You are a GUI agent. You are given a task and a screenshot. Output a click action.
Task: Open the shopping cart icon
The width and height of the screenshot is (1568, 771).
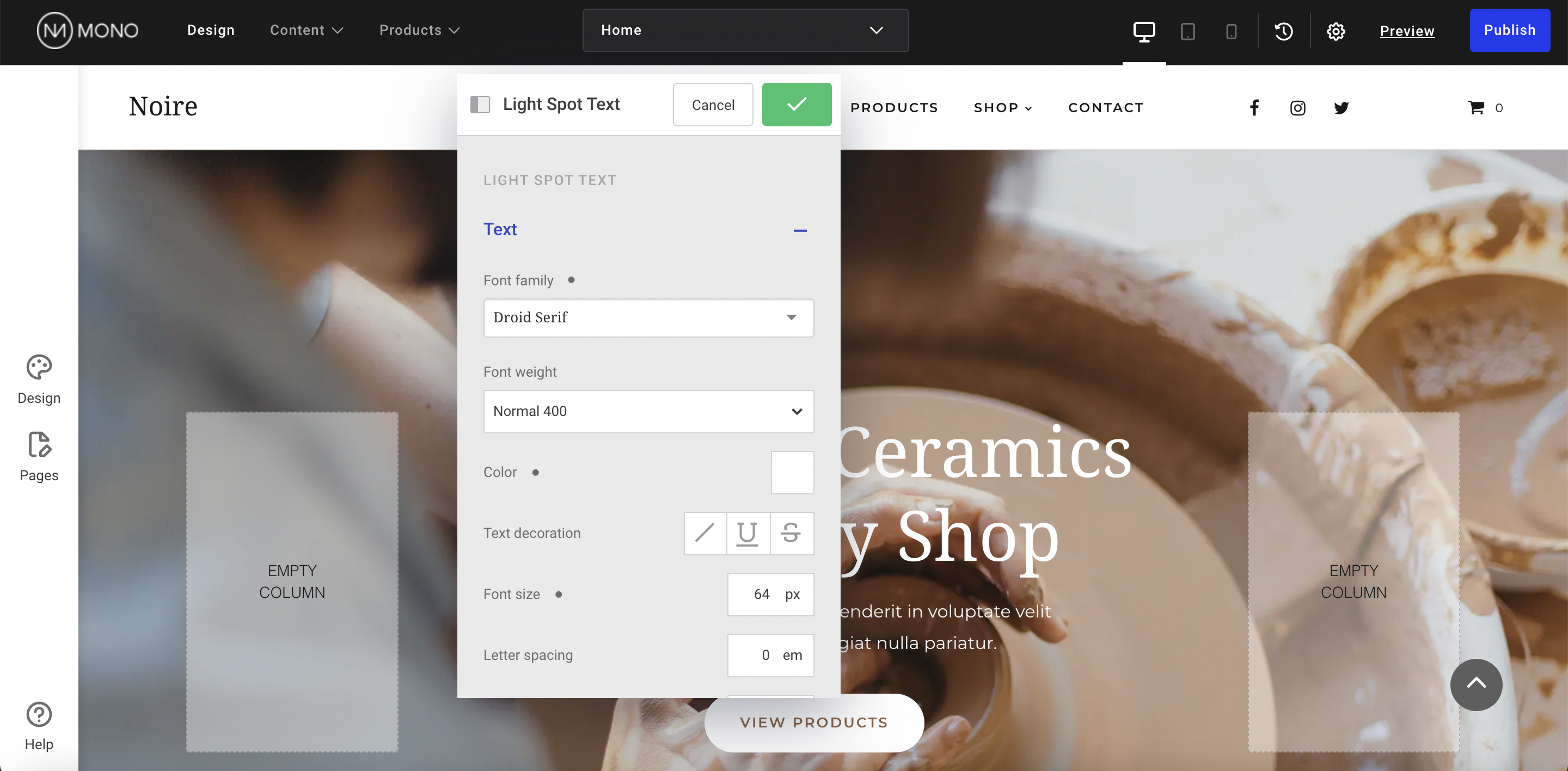tap(1476, 108)
